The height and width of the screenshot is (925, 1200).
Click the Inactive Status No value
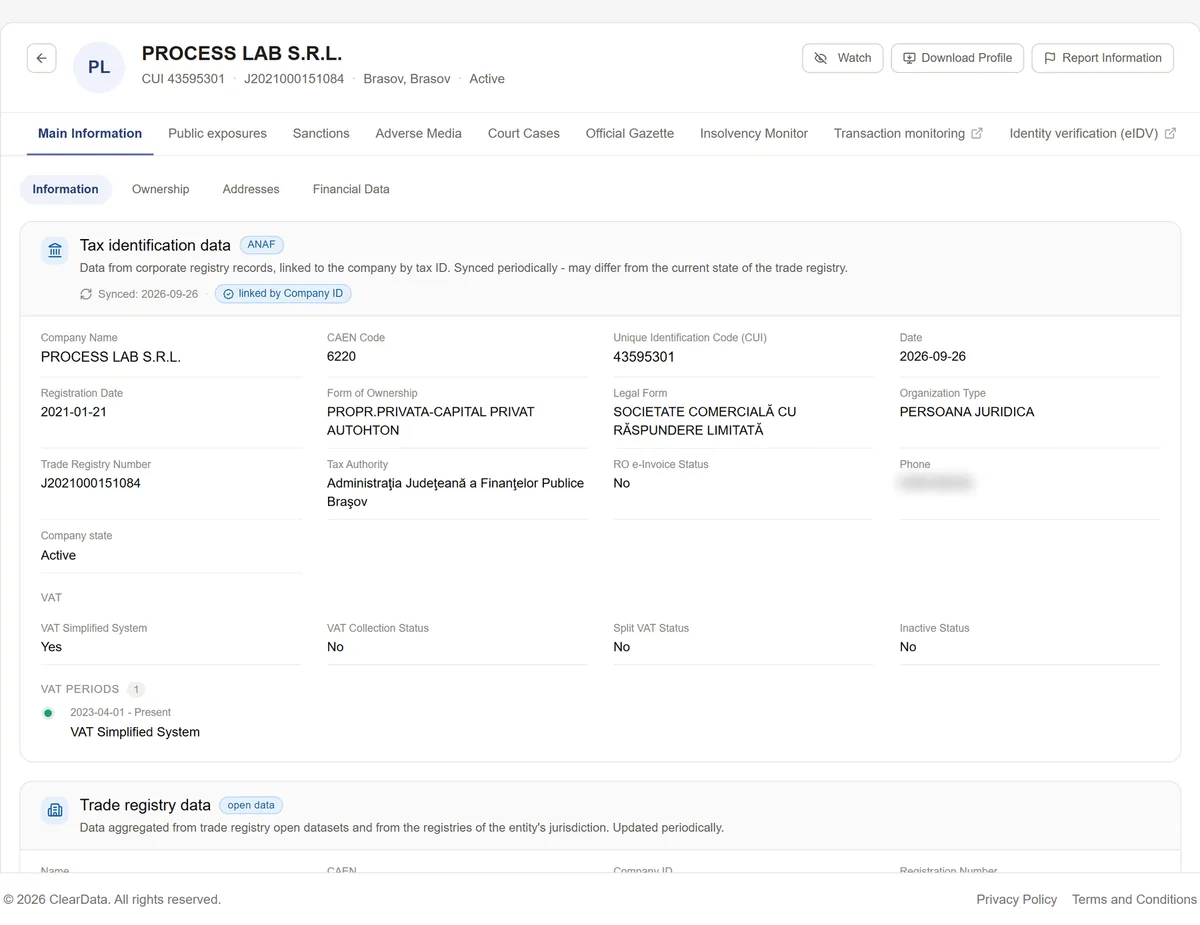click(x=908, y=647)
